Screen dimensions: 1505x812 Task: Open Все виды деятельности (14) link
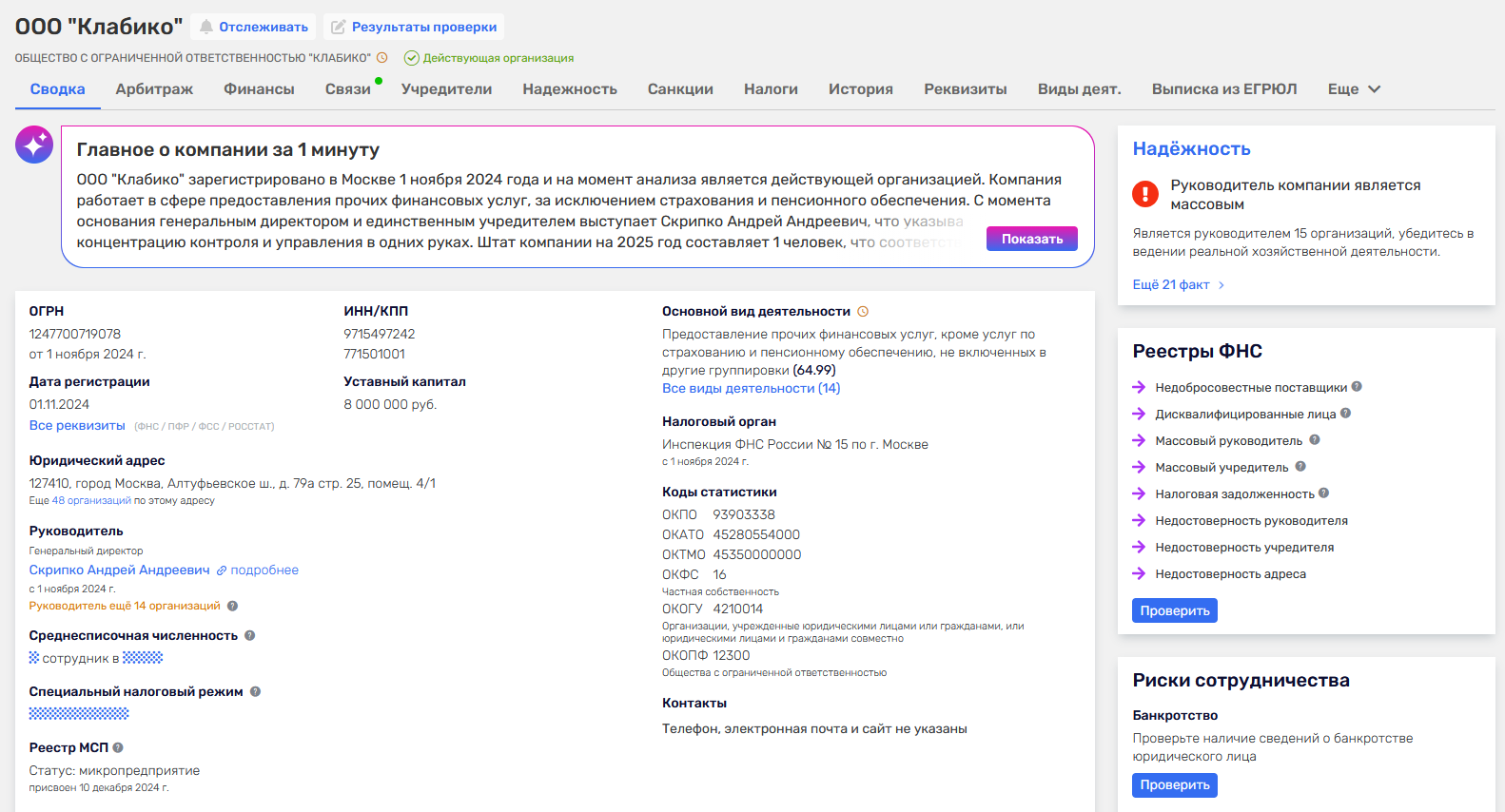point(751,388)
